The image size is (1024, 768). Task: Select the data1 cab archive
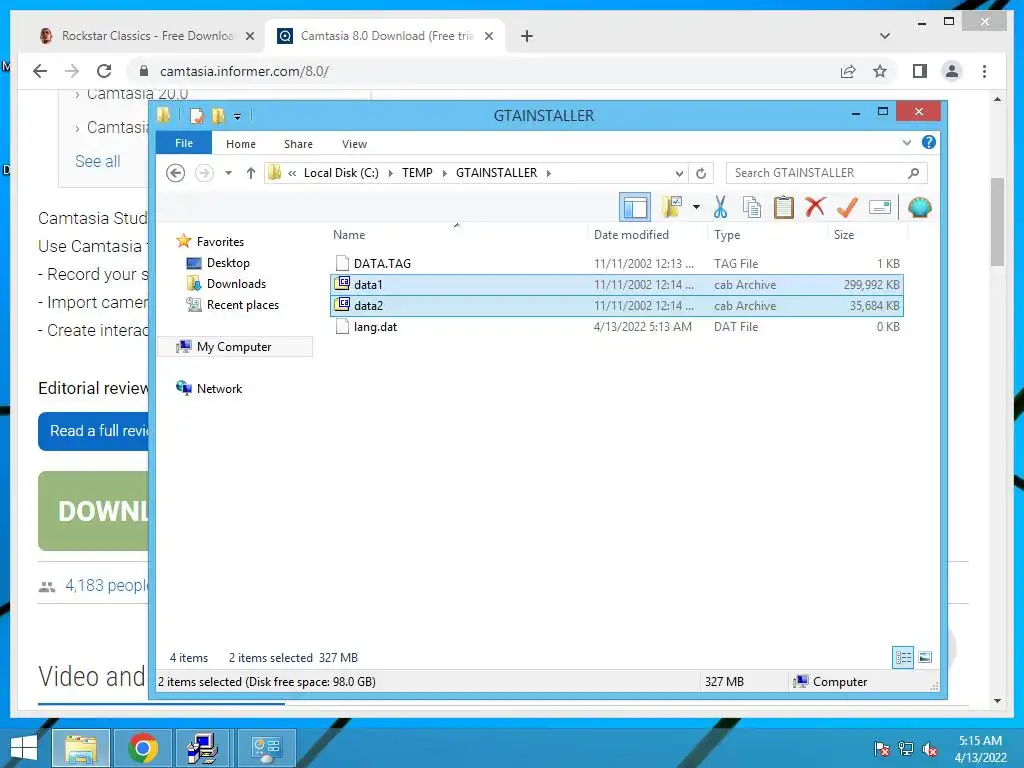(617, 285)
